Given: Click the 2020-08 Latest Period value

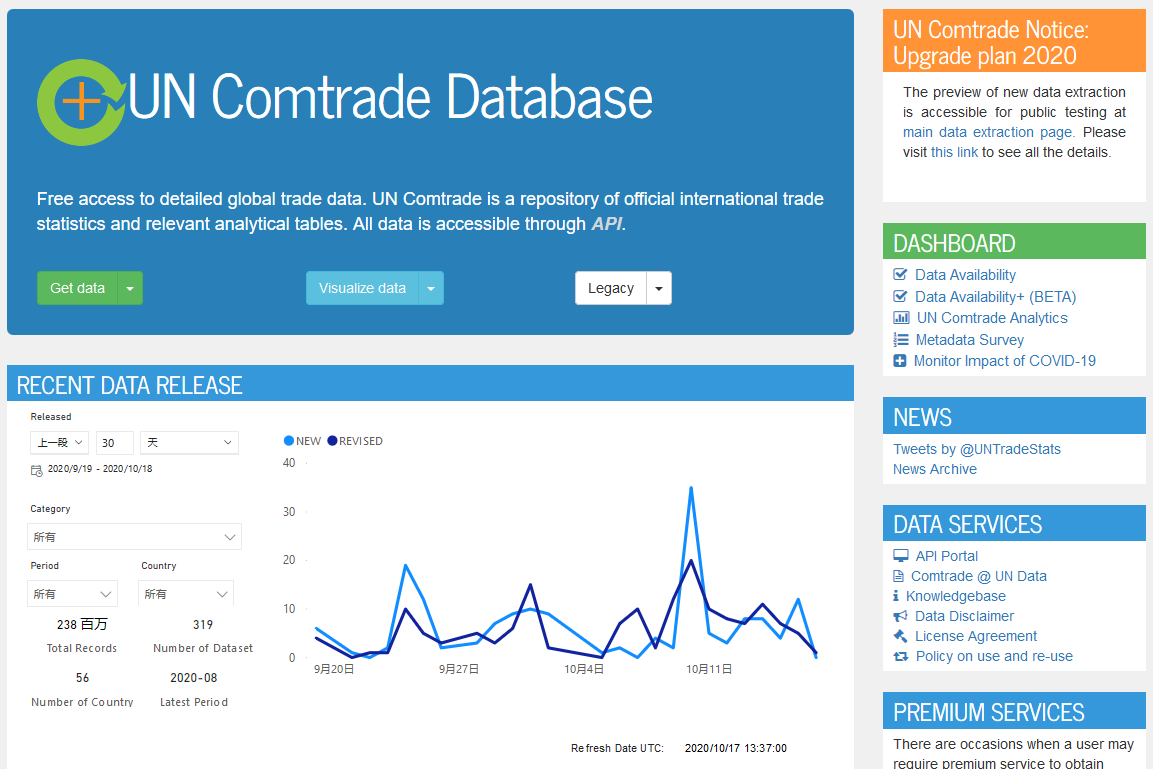Looking at the screenshot, I should point(194,678).
